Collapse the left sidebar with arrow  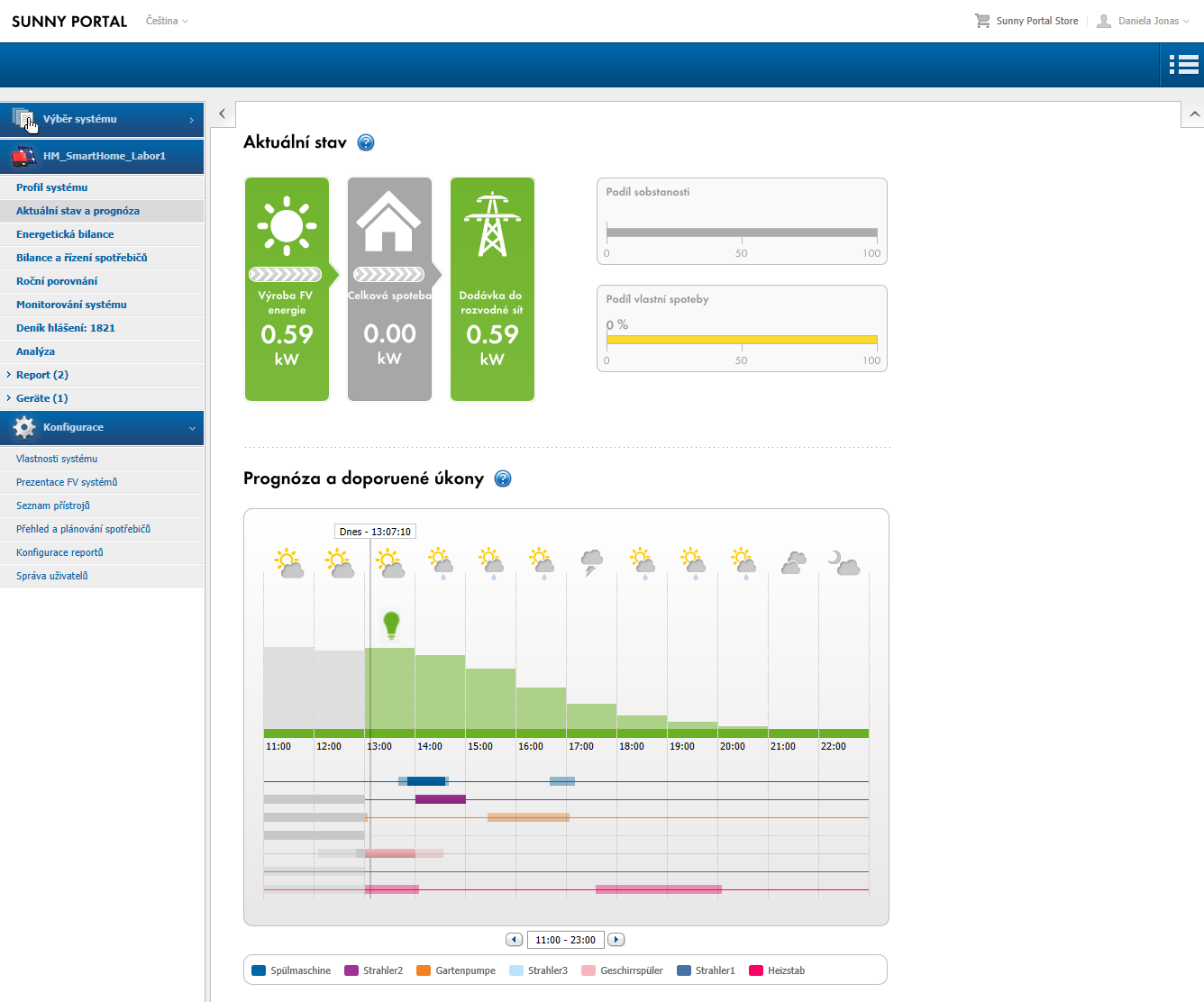pyautogui.click(x=223, y=114)
